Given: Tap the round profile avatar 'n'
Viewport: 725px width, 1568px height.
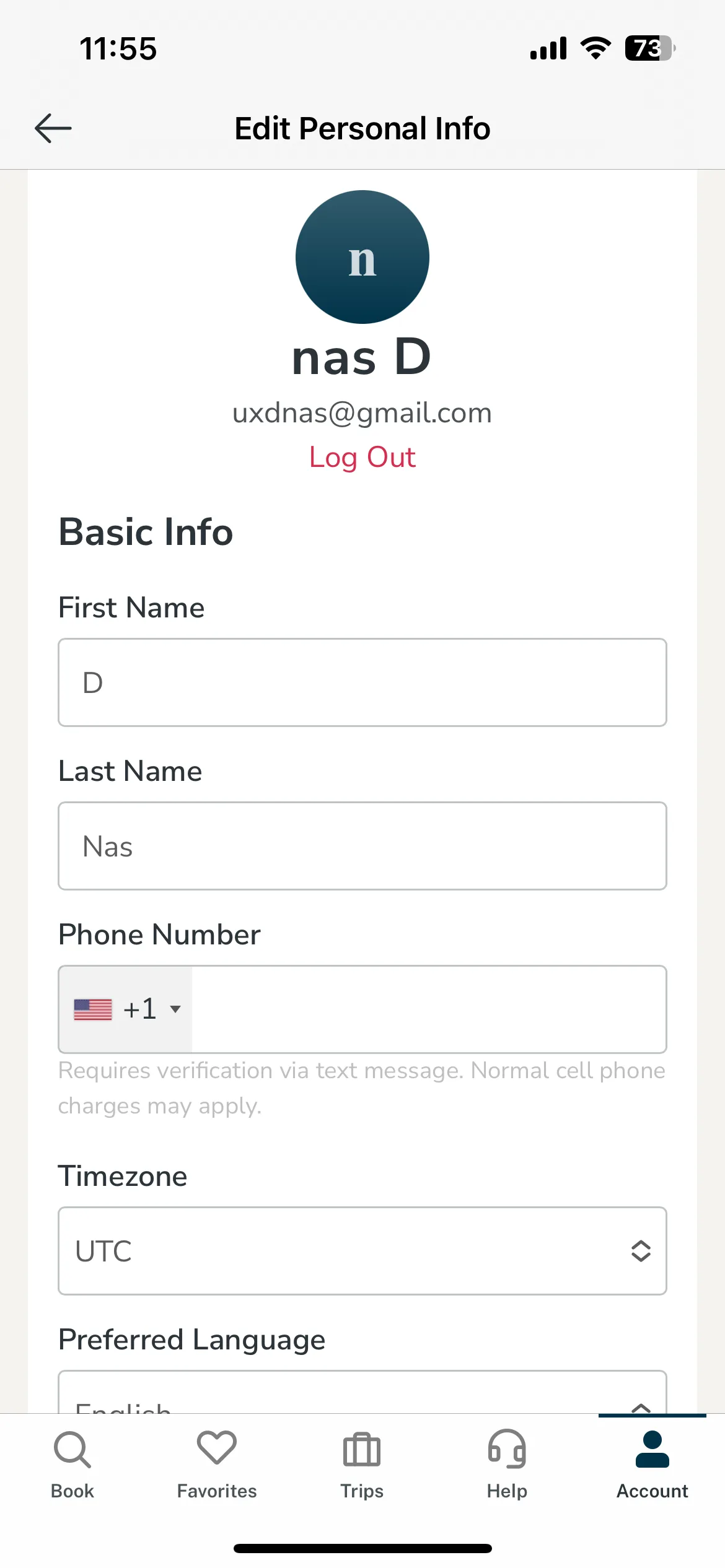Looking at the screenshot, I should pos(362,257).
